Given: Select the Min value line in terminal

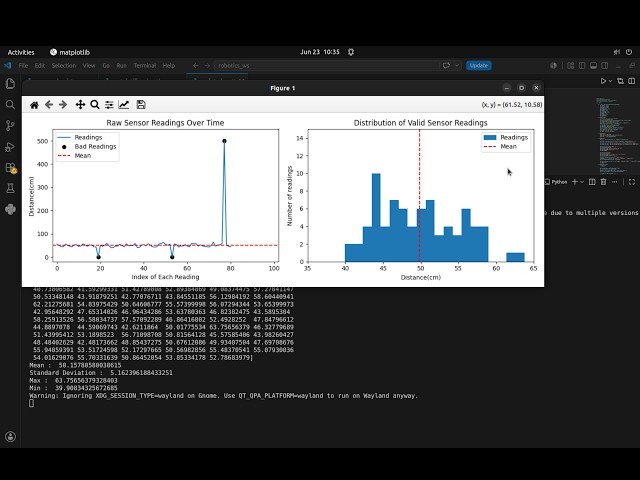Looking at the screenshot, I should pyautogui.click(x=73, y=388).
